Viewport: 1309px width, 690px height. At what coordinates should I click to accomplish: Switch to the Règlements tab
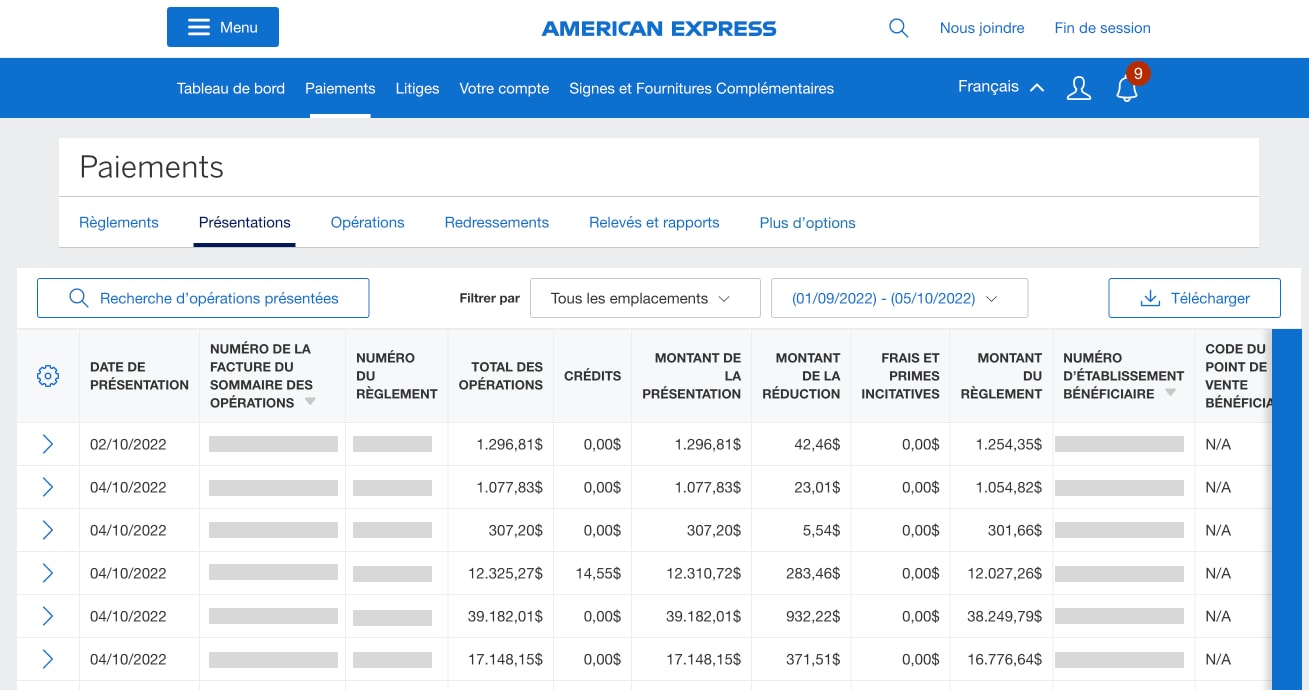point(119,223)
